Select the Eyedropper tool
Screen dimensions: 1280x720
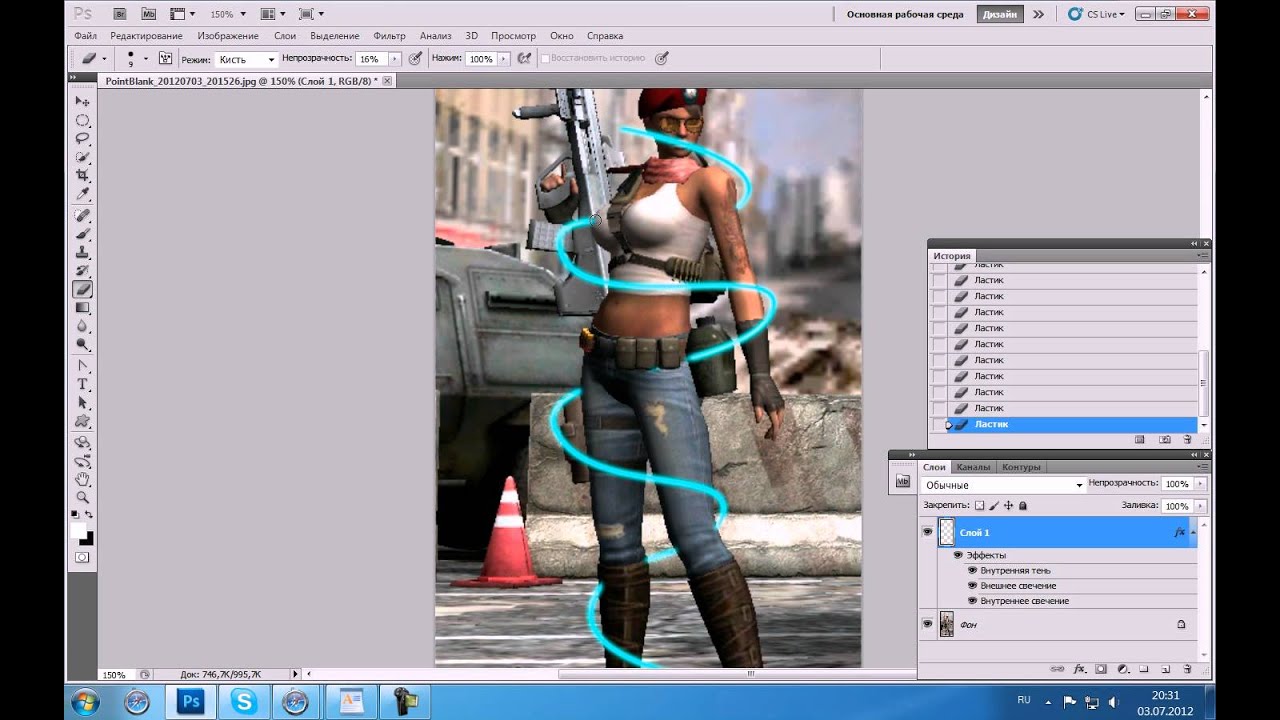83,194
